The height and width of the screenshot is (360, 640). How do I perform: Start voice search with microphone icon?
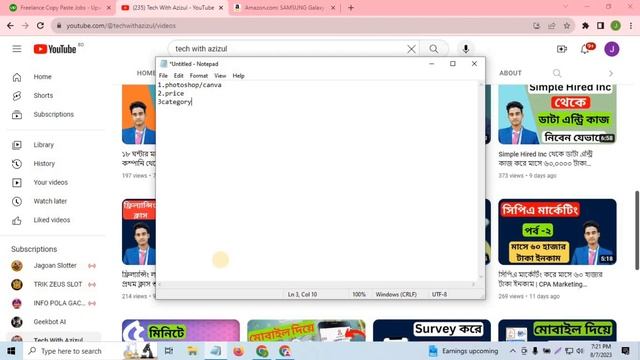point(466,49)
